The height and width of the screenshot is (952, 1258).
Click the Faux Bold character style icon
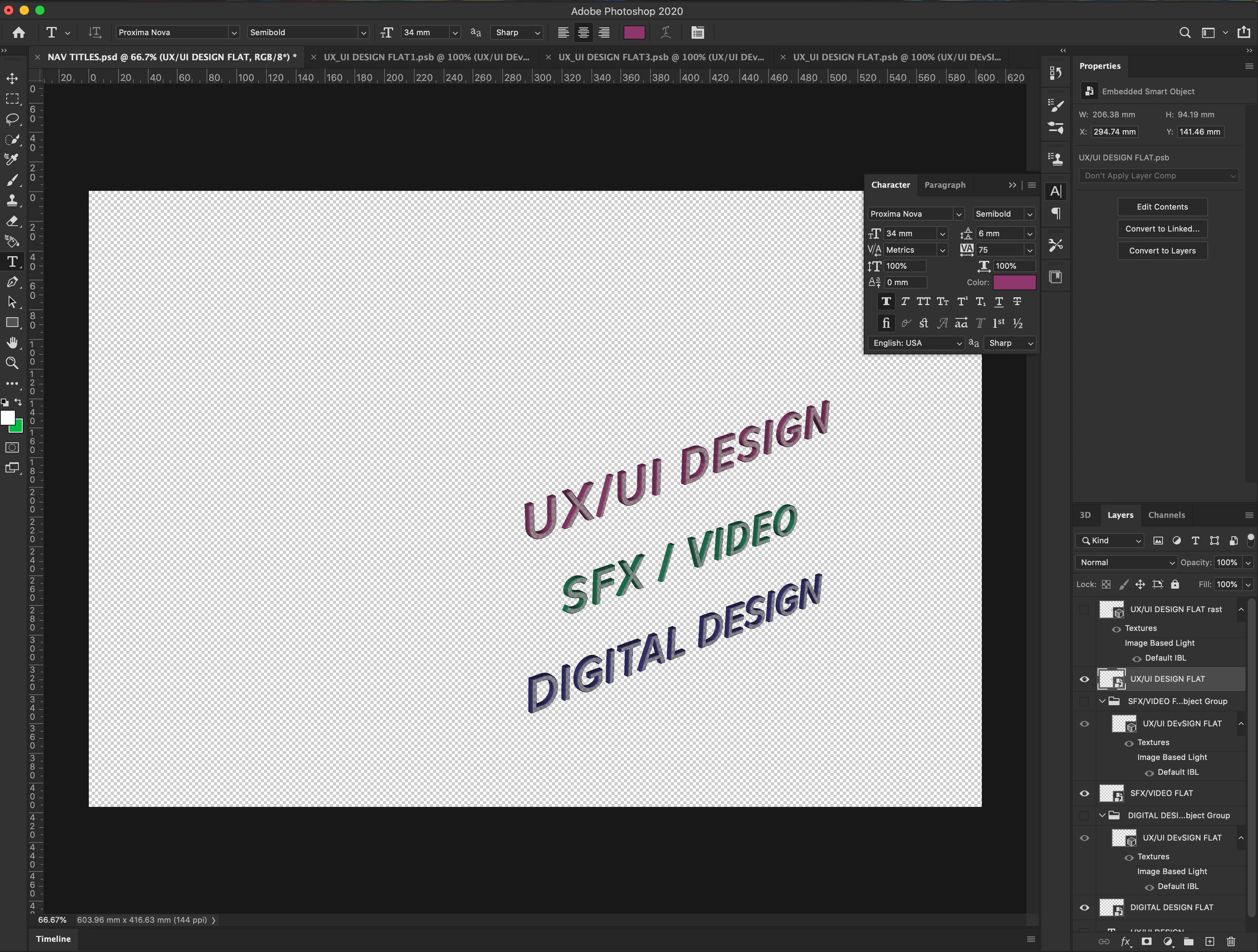pyautogui.click(x=886, y=302)
